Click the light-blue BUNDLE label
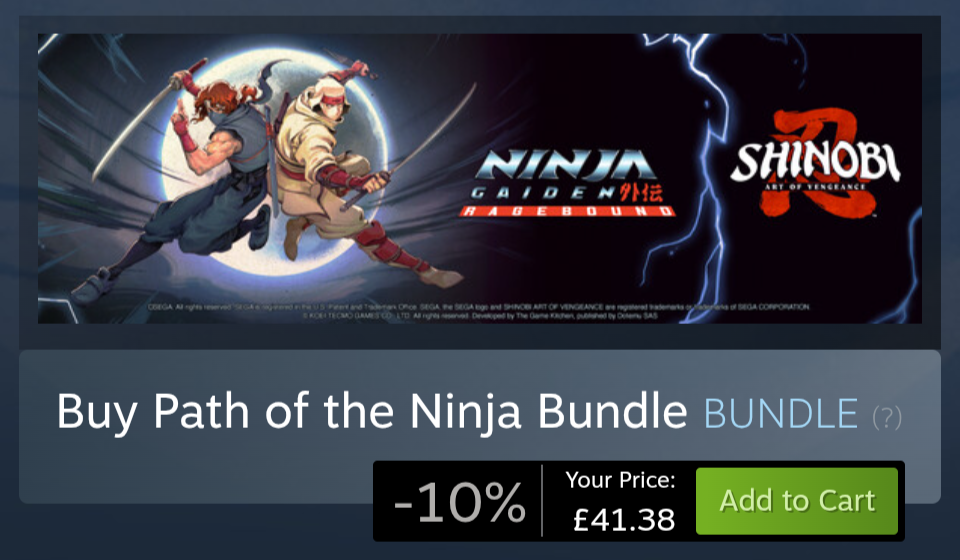This screenshot has width=960, height=560. [781, 414]
